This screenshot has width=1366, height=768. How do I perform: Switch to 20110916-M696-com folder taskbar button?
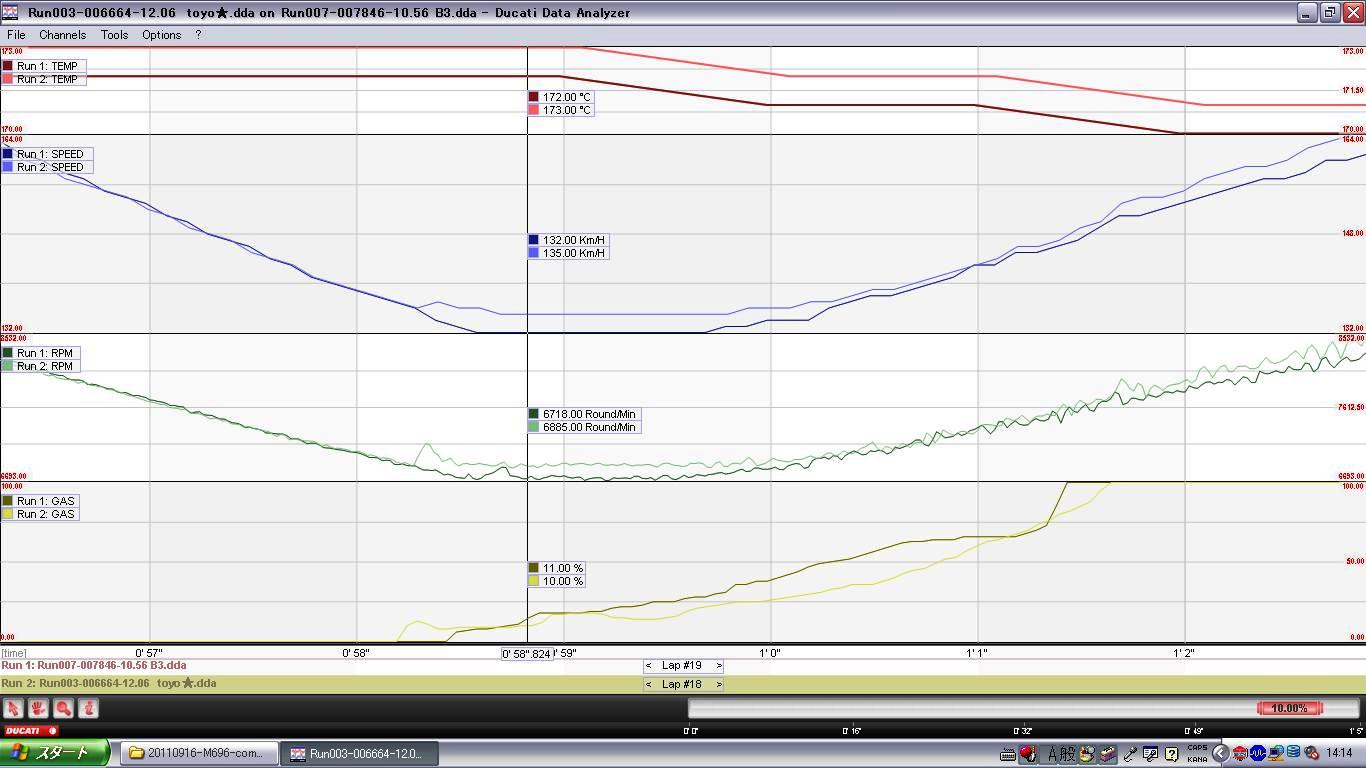[198, 754]
